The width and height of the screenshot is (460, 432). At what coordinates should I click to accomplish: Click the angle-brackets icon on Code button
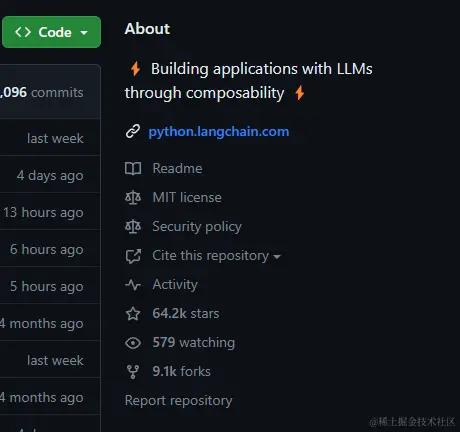[x=23, y=32]
